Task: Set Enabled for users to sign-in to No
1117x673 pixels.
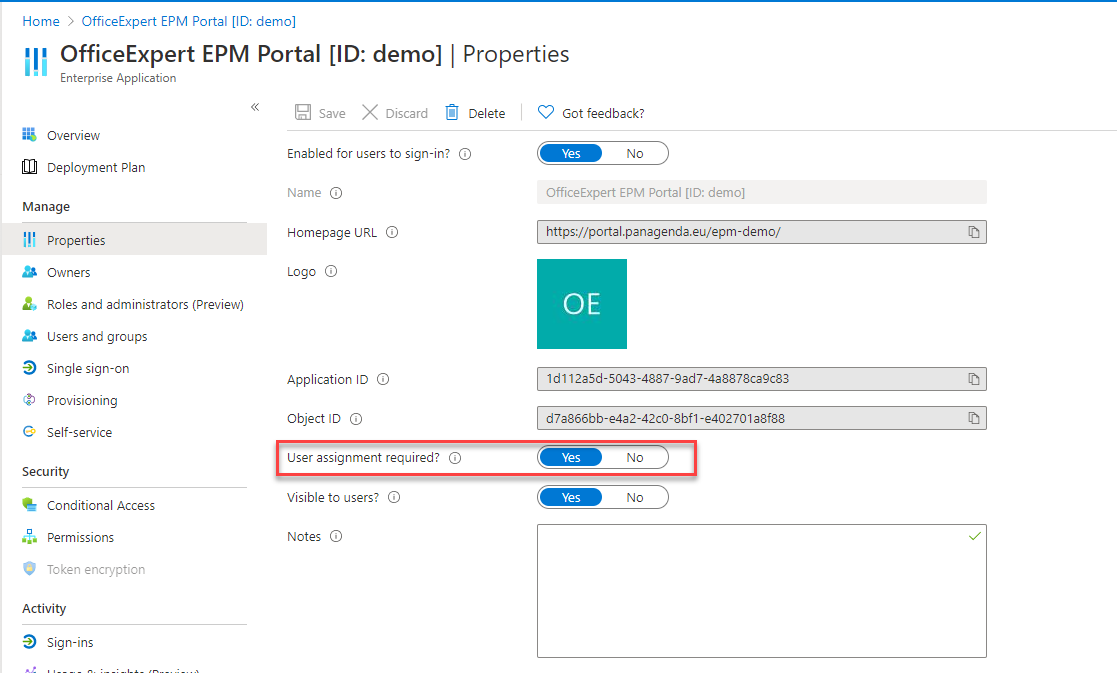Action: [635, 154]
